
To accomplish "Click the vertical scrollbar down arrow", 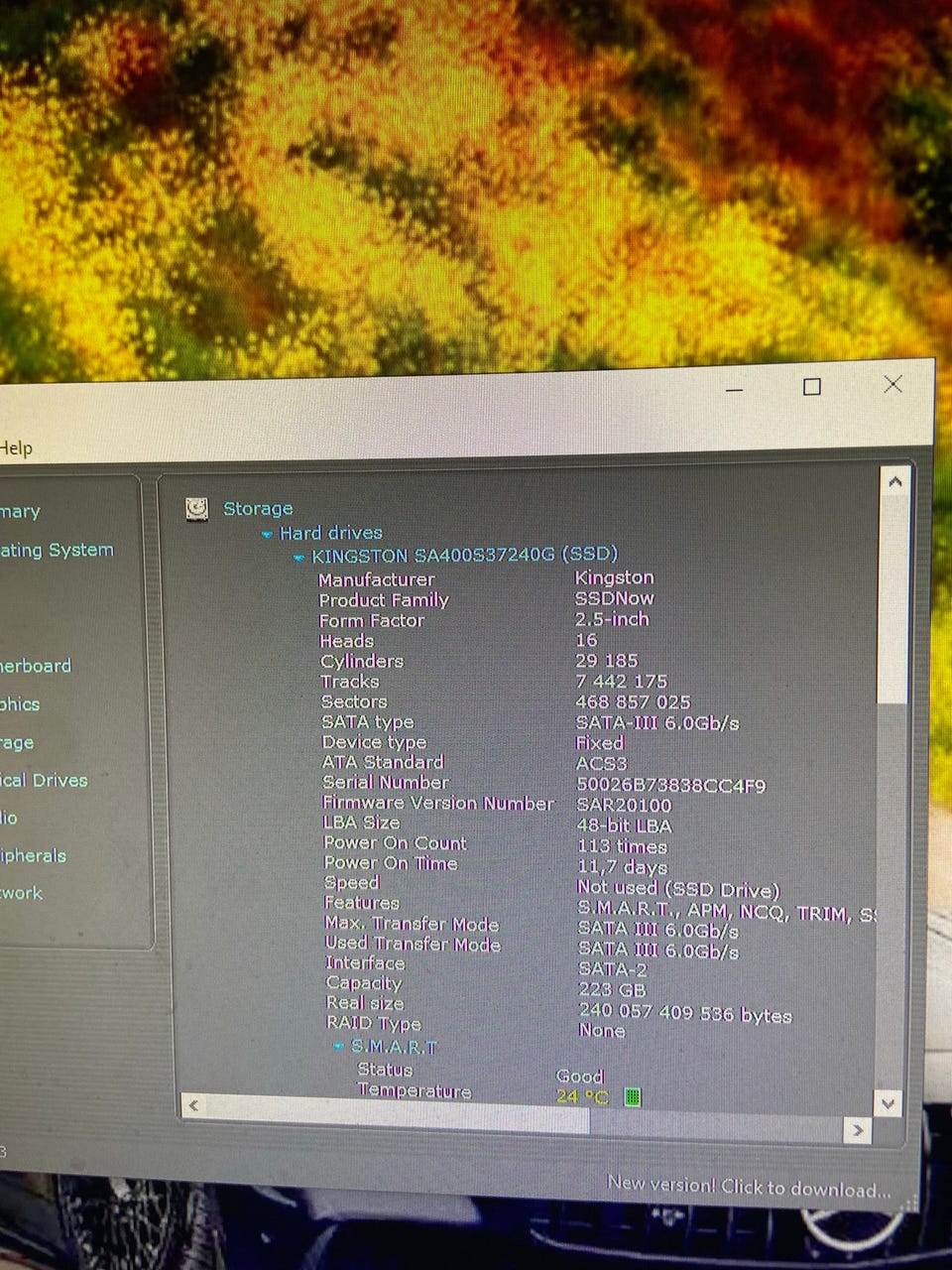I will [889, 1103].
